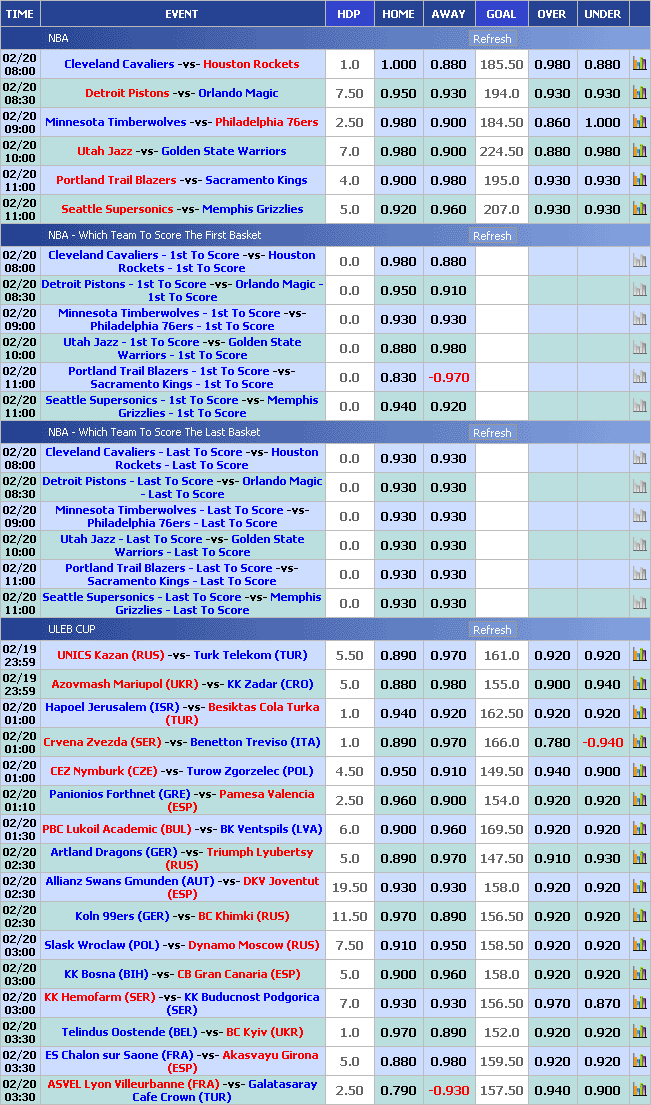Screen dimensions: 651x1105
Task: Pick away odds -0.970 for Portland 1st To Score
Action: [x=448, y=378]
